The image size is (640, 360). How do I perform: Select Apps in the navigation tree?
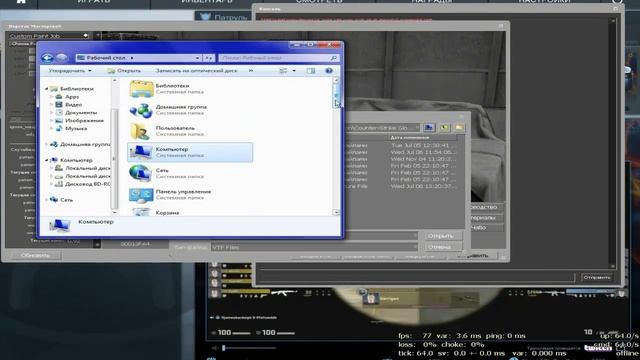pos(72,97)
